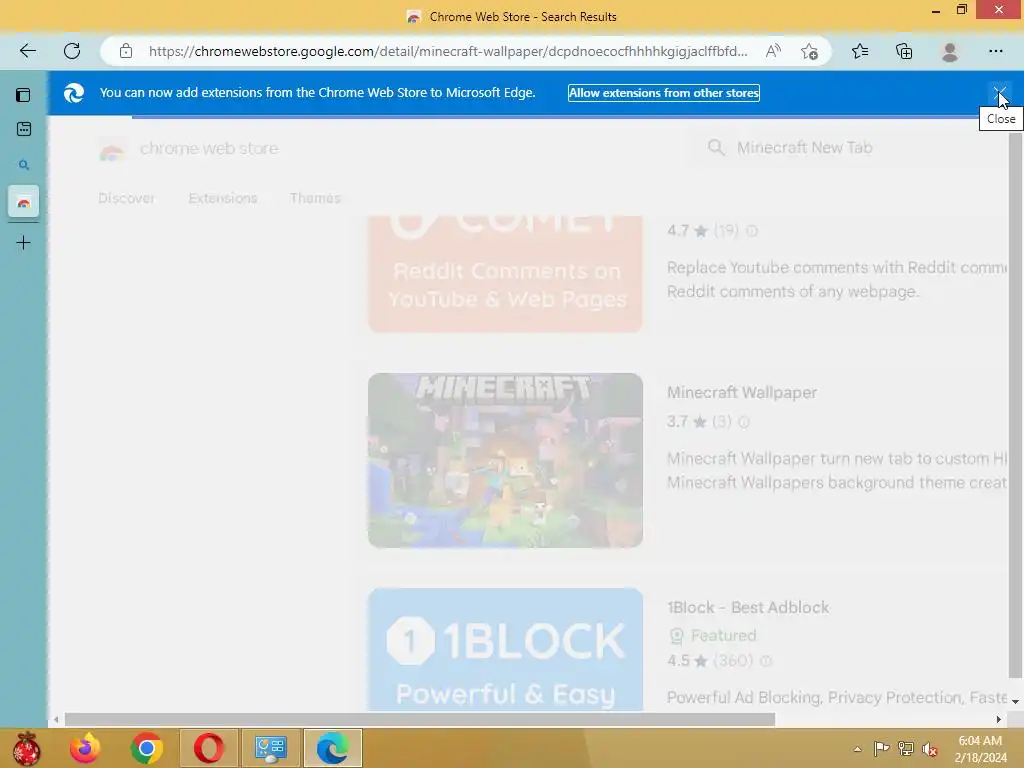Open a new tab with the plus icon
Image resolution: width=1024 pixels, height=768 pixels.
[24, 243]
